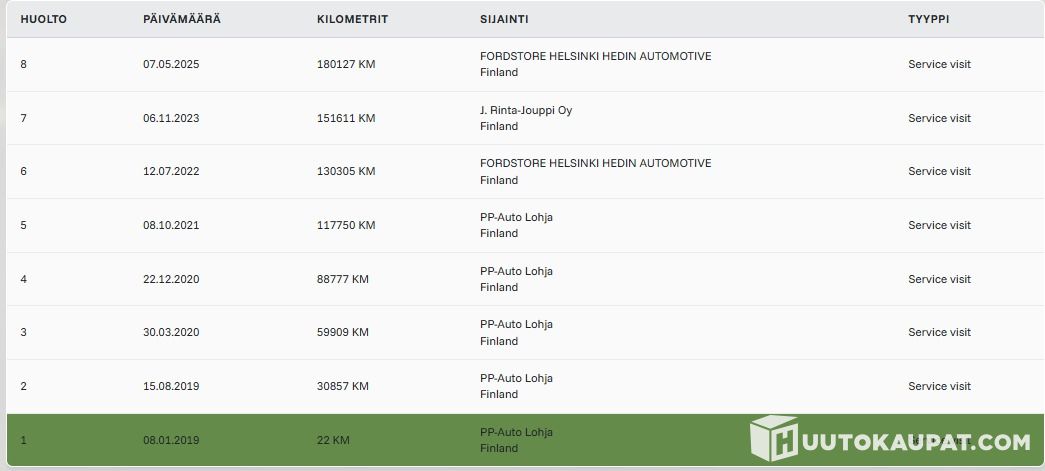1045x471 pixels.
Task: Select the 130305 KM mileage cell
Action: tap(346, 171)
